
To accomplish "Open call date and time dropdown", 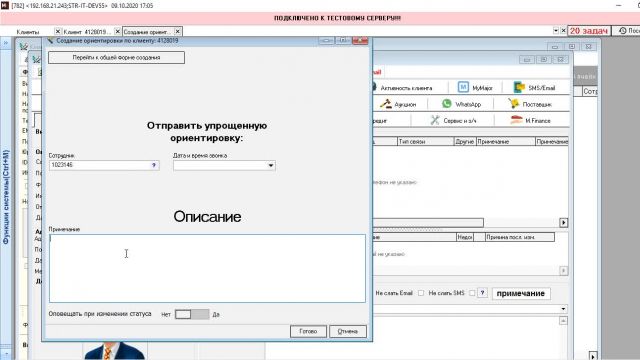I will tap(271, 165).
